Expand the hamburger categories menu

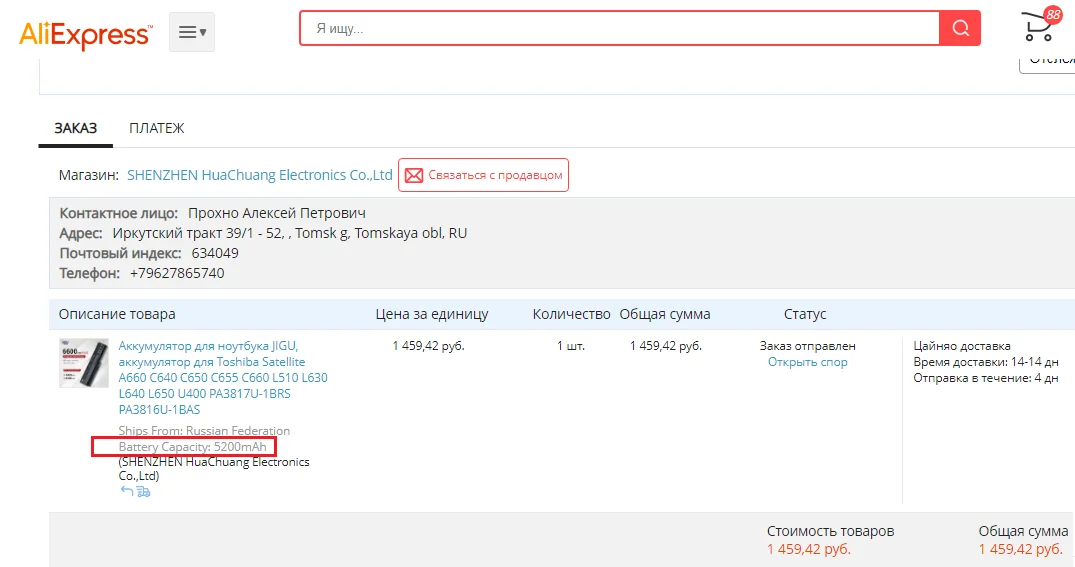tap(192, 32)
